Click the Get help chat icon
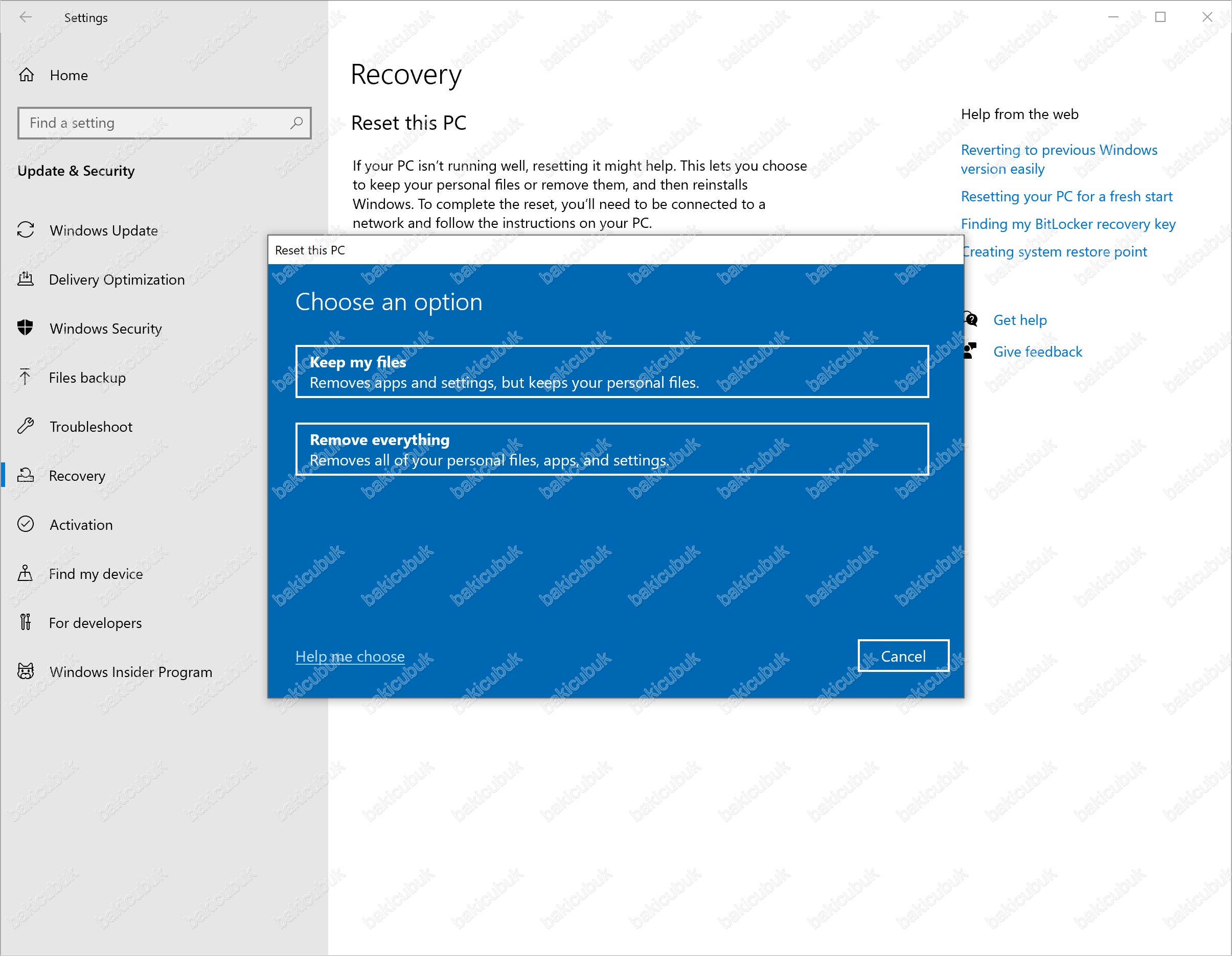 (x=971, y=320)
